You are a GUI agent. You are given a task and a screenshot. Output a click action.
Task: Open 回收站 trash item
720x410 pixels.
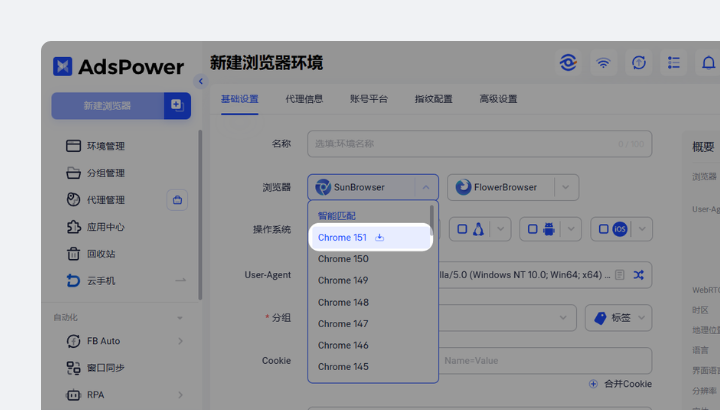click(91, 253)
